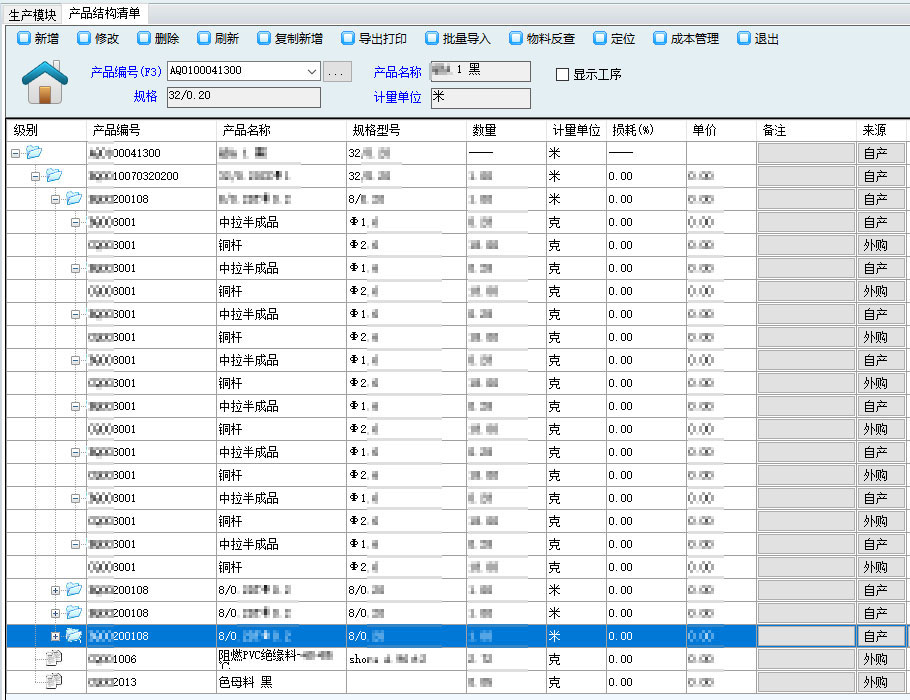Enable the 显示工序 checkbox
910x700 pixels.
coord(563,74)
